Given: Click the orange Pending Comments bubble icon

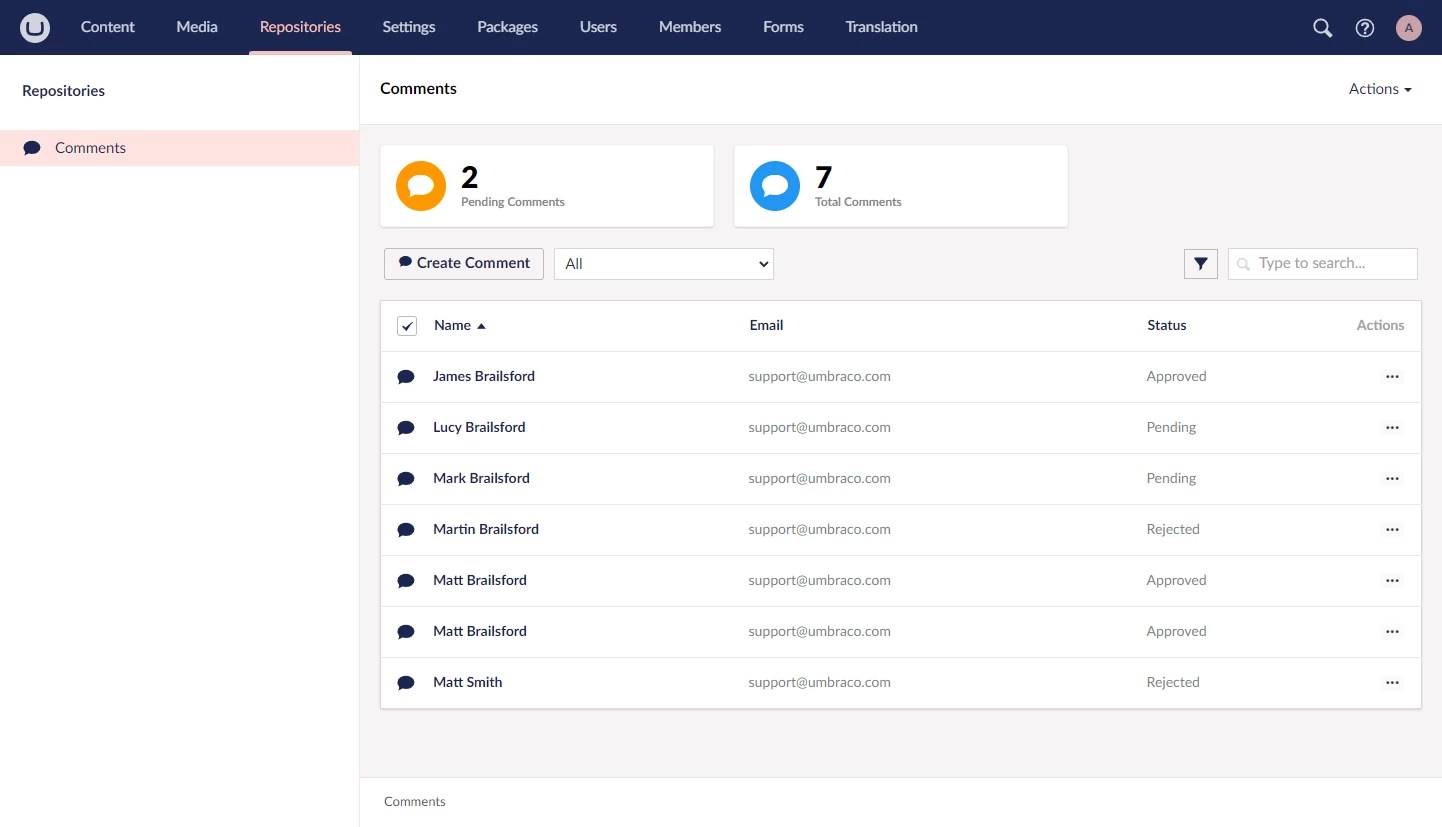Looking at the screenshot, I should point(420,185).
